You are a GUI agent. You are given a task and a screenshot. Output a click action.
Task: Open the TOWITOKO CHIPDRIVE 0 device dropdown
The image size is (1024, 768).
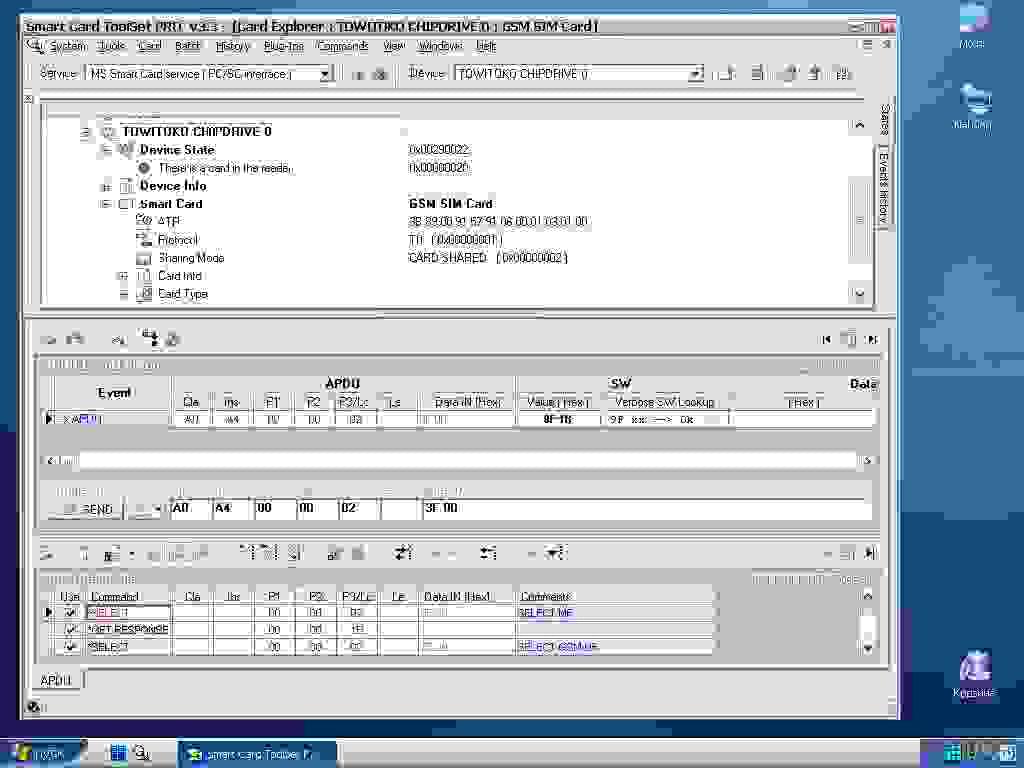click(697, 73)
